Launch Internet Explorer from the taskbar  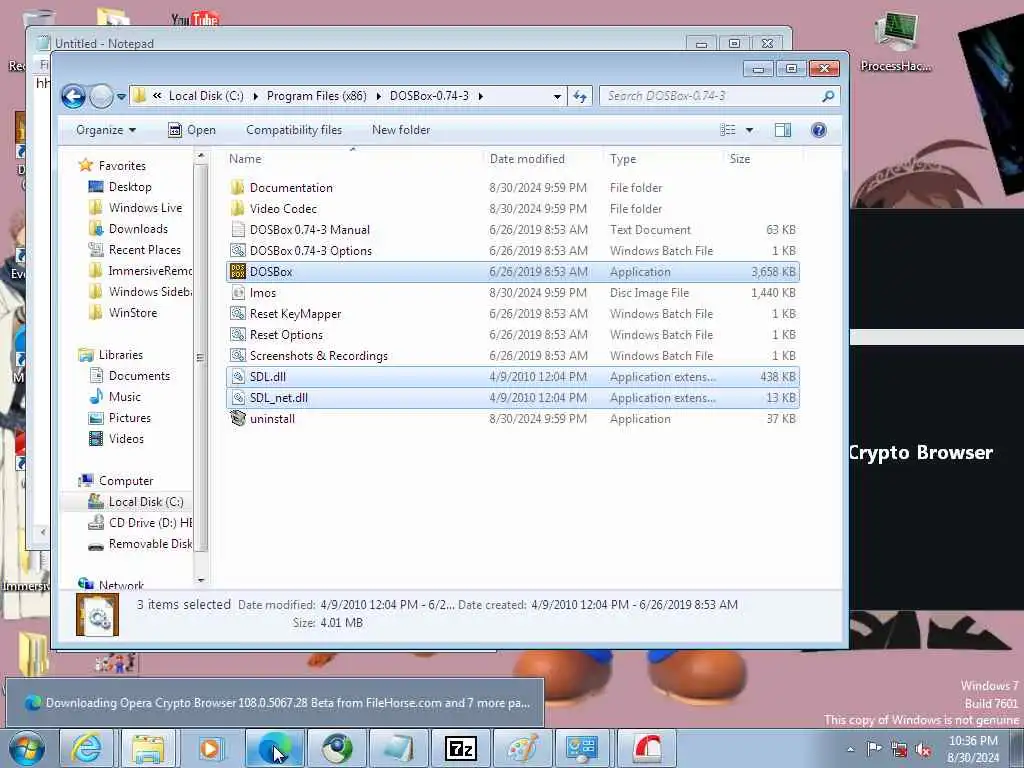point(86,748)
